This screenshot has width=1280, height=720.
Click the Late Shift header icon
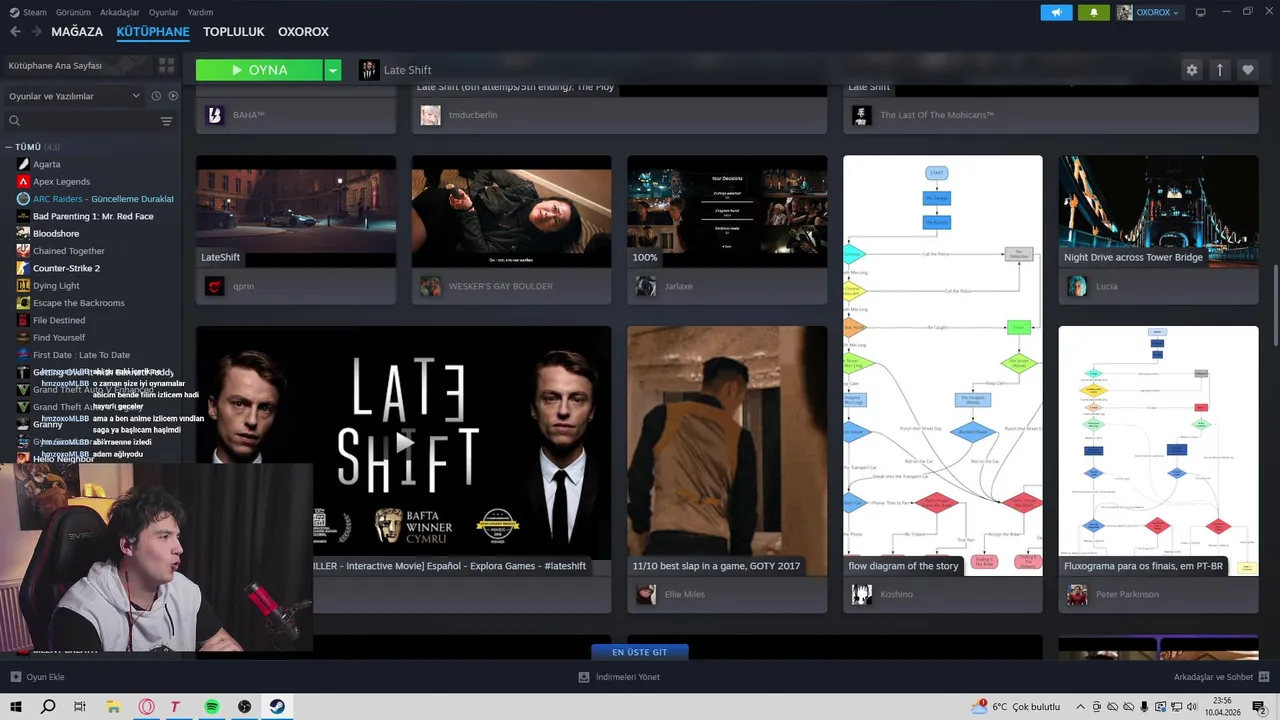[x=369, y=70]
